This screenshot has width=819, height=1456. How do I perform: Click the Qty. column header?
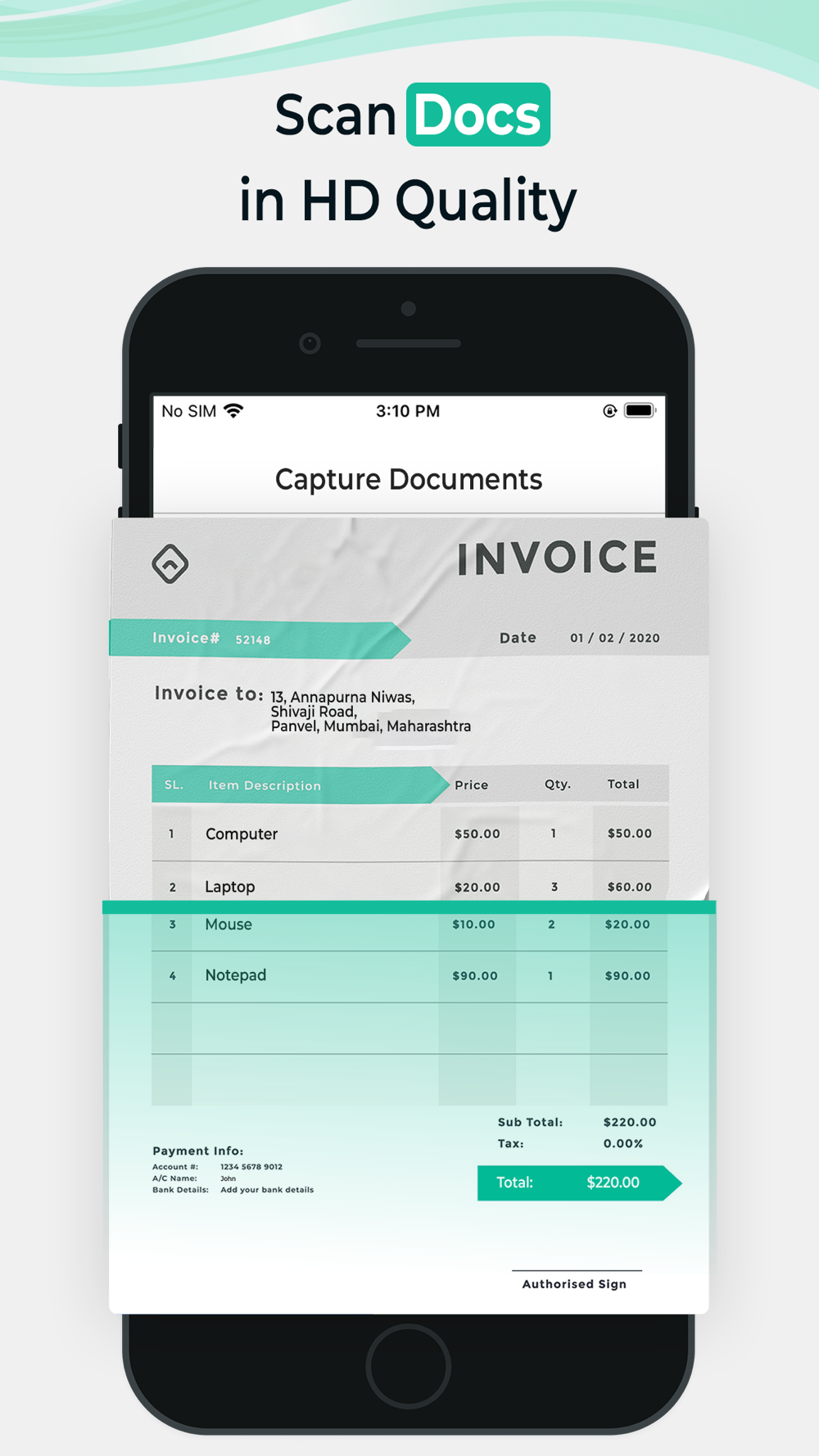[558, 784]
